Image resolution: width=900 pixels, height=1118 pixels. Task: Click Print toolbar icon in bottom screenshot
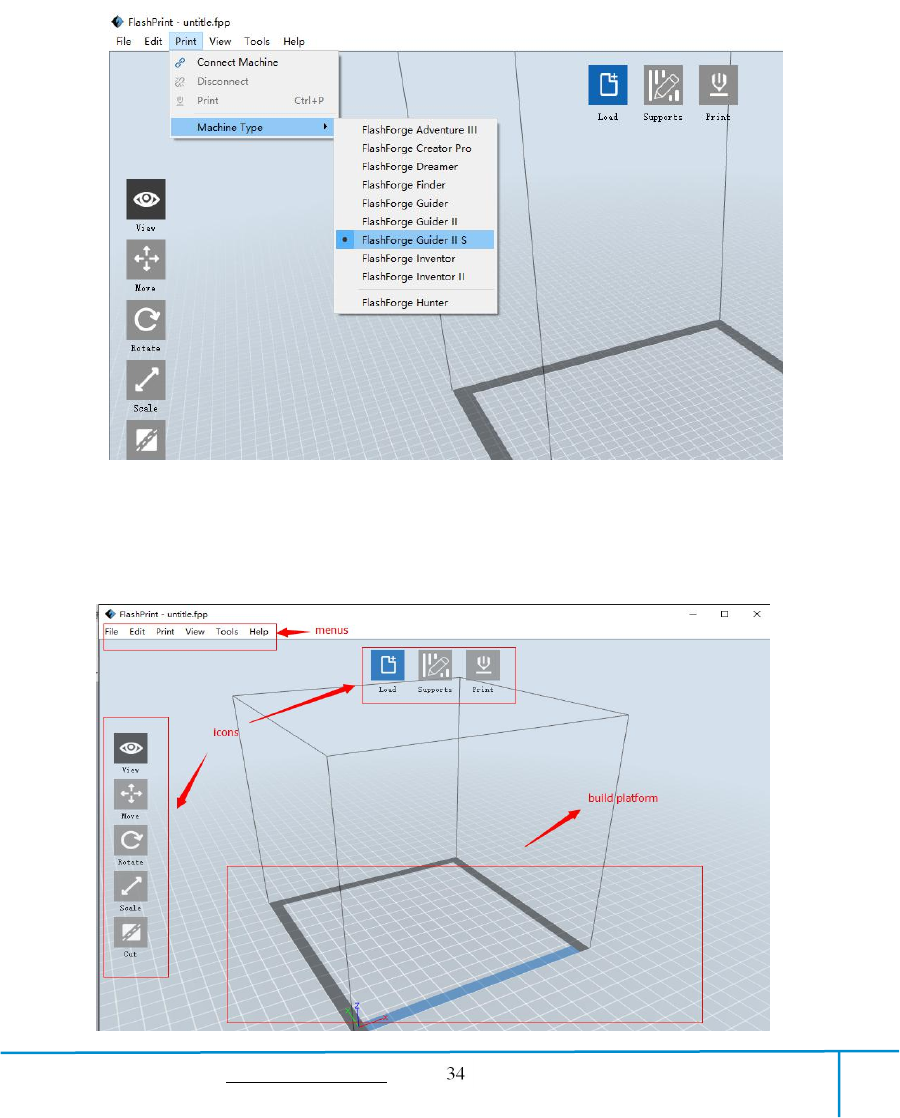click(x=483, y=665)
